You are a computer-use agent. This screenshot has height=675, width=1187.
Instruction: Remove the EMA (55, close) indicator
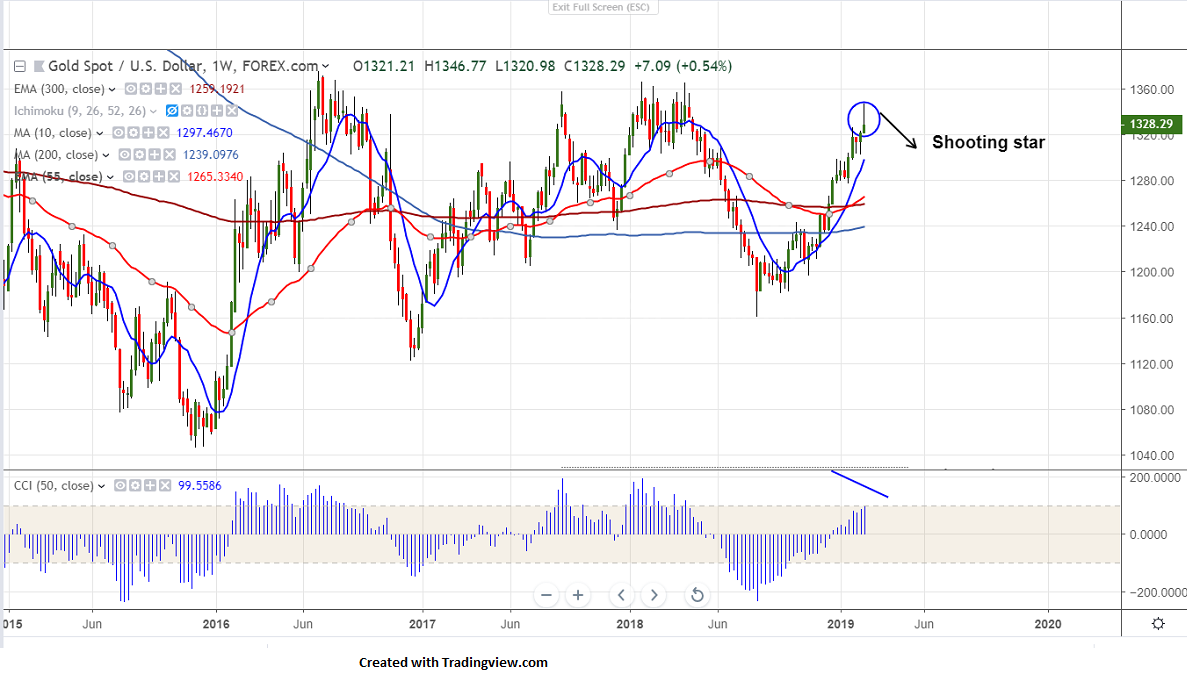coord(174,177)
